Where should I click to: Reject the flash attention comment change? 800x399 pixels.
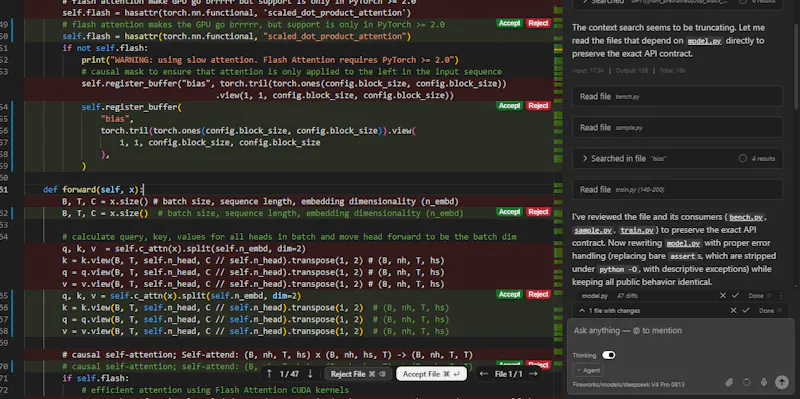(x=538, y=23)
